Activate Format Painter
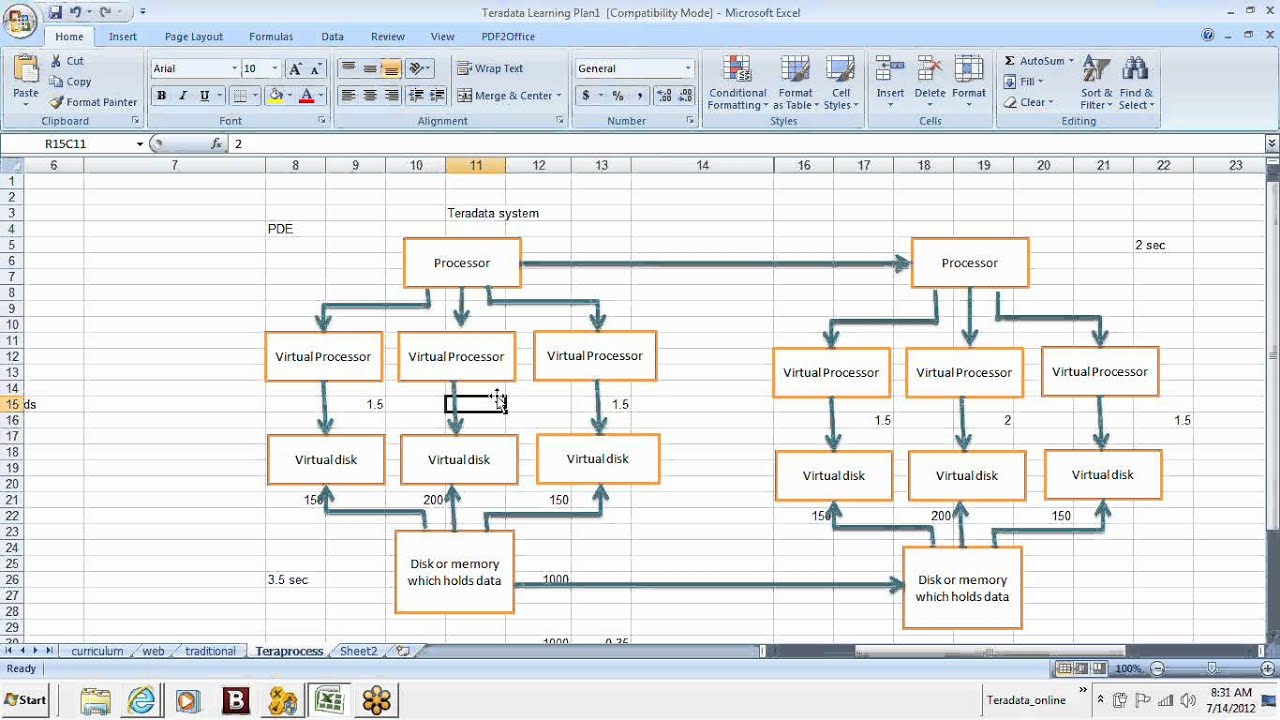 pos(93,102)
